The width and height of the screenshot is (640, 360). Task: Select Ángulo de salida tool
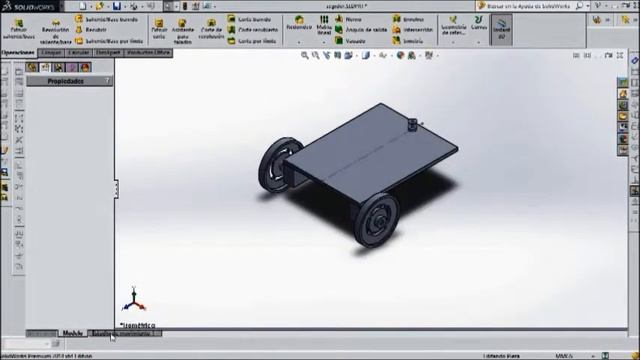pyautogui.click(x=361, y=30)
